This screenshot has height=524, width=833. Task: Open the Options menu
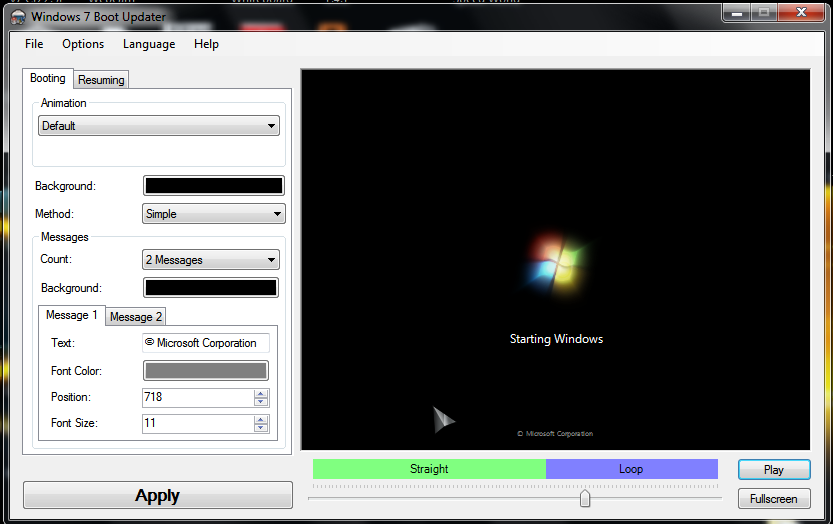click(x=83, y=44)
